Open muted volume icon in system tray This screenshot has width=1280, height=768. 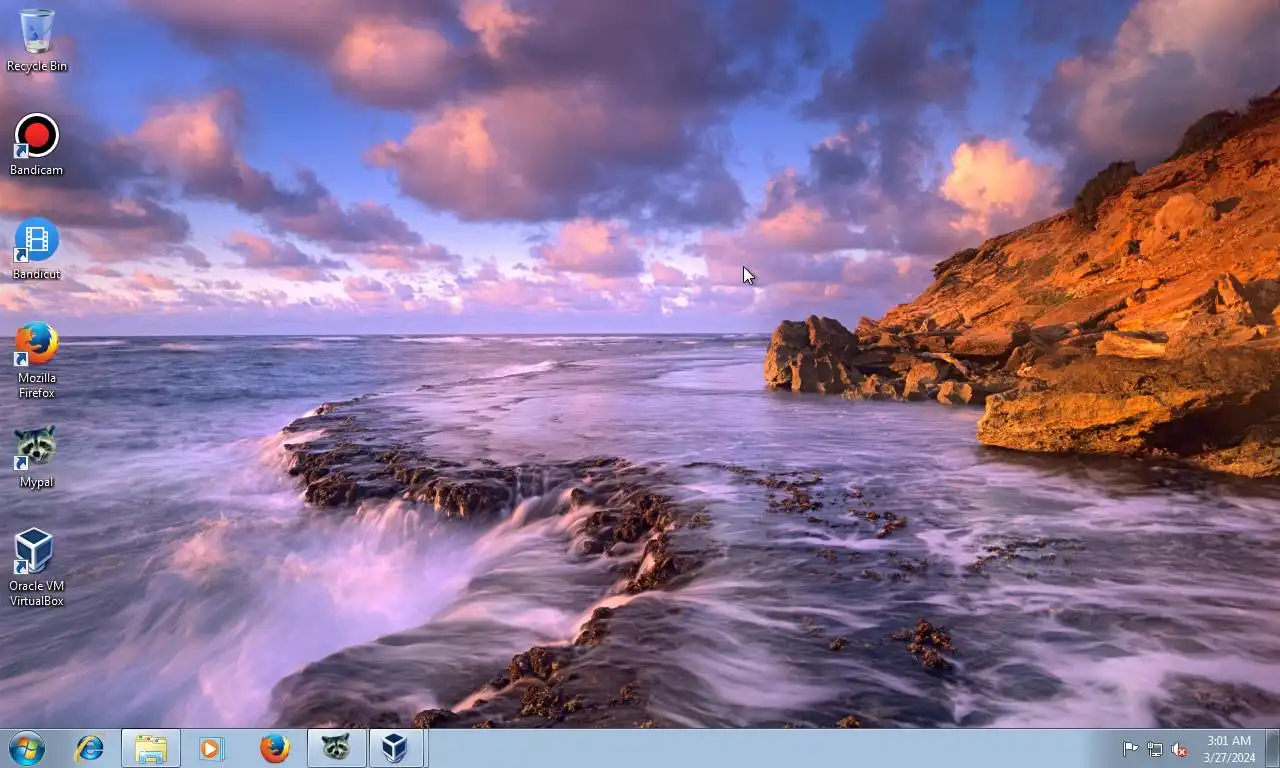click(1180, 749)
